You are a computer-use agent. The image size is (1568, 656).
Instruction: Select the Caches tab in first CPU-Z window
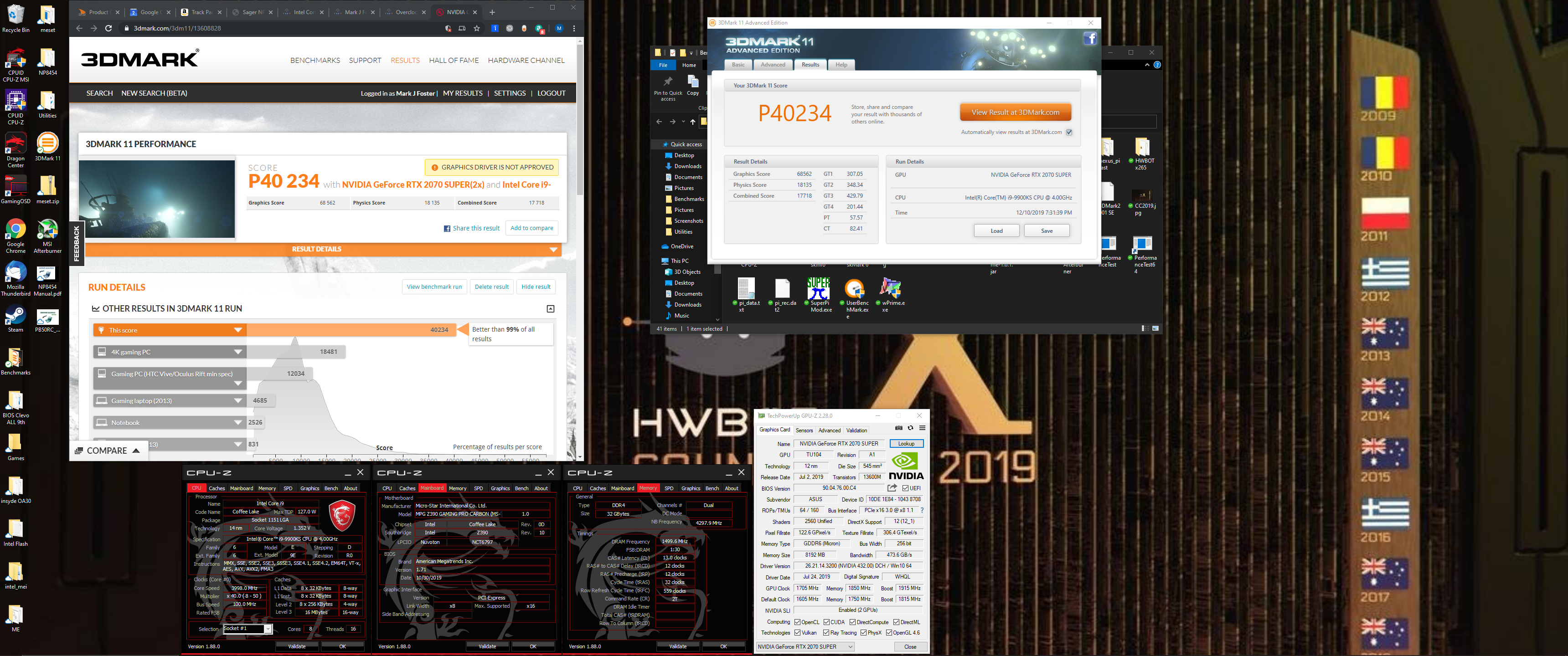pyautogui.click(x=217, y=488)
